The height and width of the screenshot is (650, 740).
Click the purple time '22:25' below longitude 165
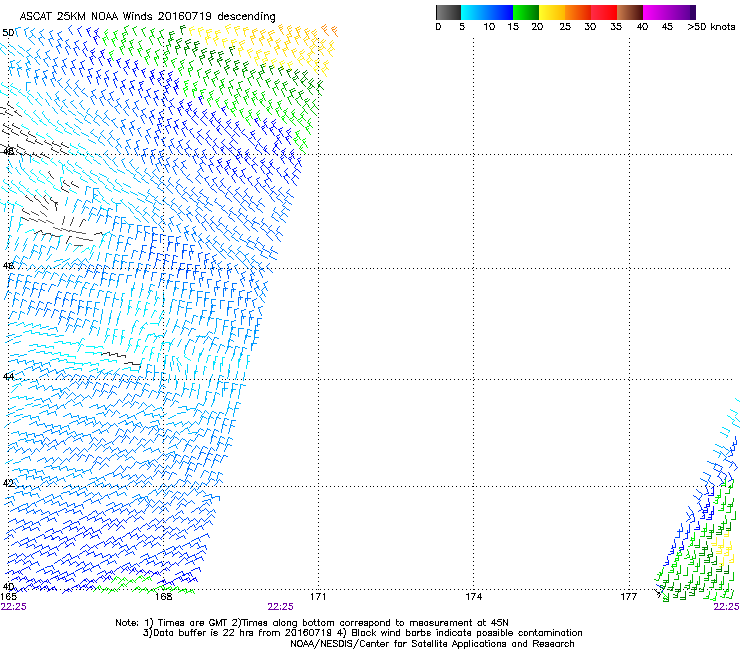pyautogui.click(x=14, y=607)
